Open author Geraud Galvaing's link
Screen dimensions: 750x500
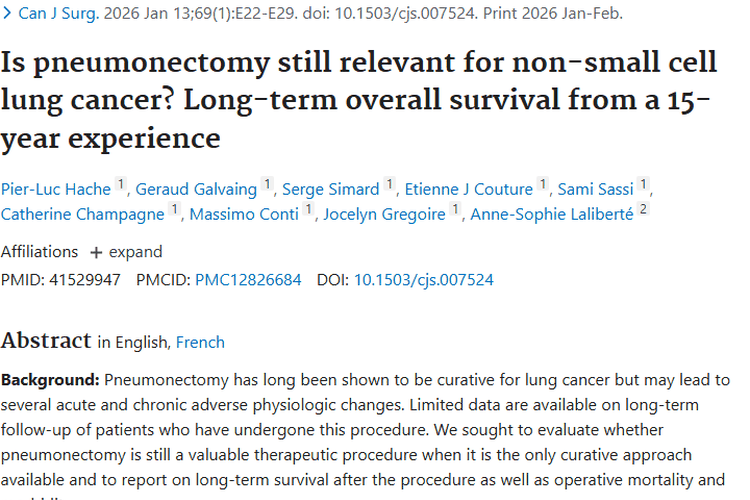coord(196,189)
